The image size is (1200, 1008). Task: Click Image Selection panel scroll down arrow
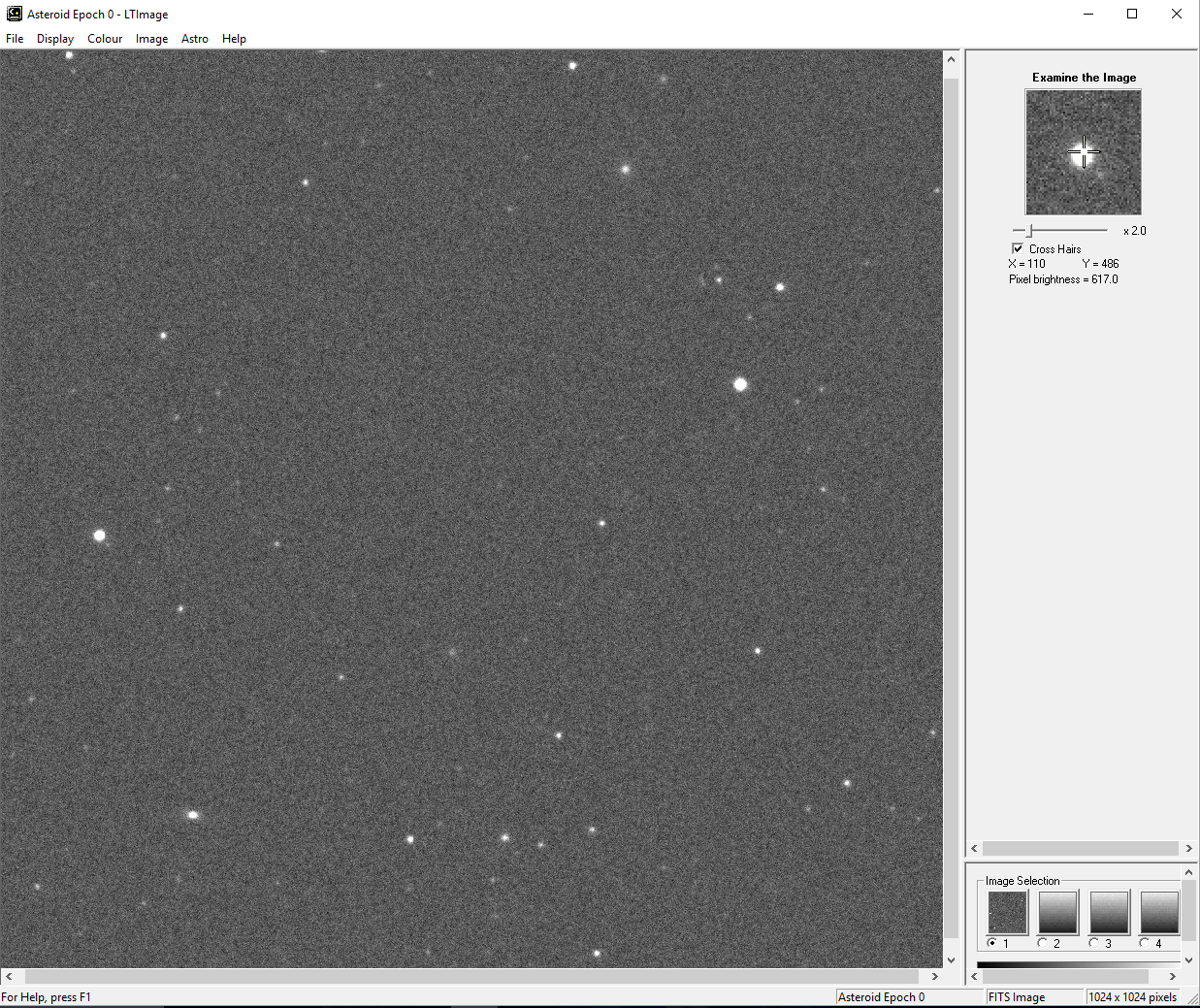pyautogui.click(x=1189, y=959)
